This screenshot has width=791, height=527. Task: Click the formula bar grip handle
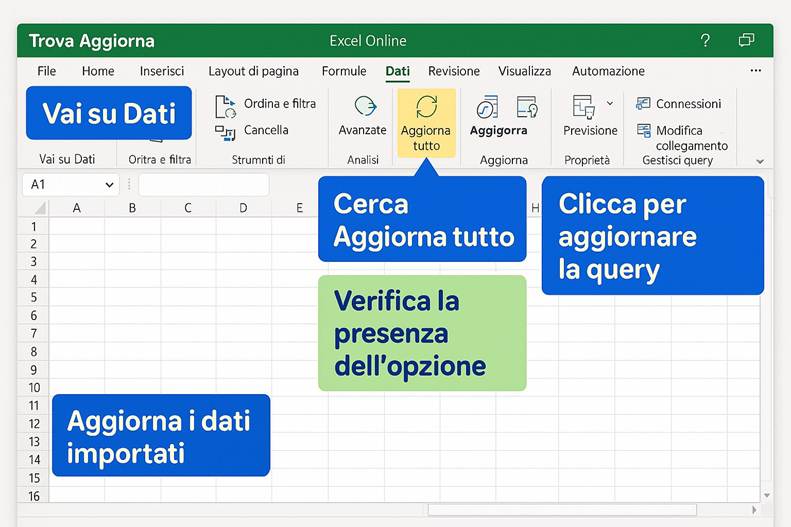129,185
